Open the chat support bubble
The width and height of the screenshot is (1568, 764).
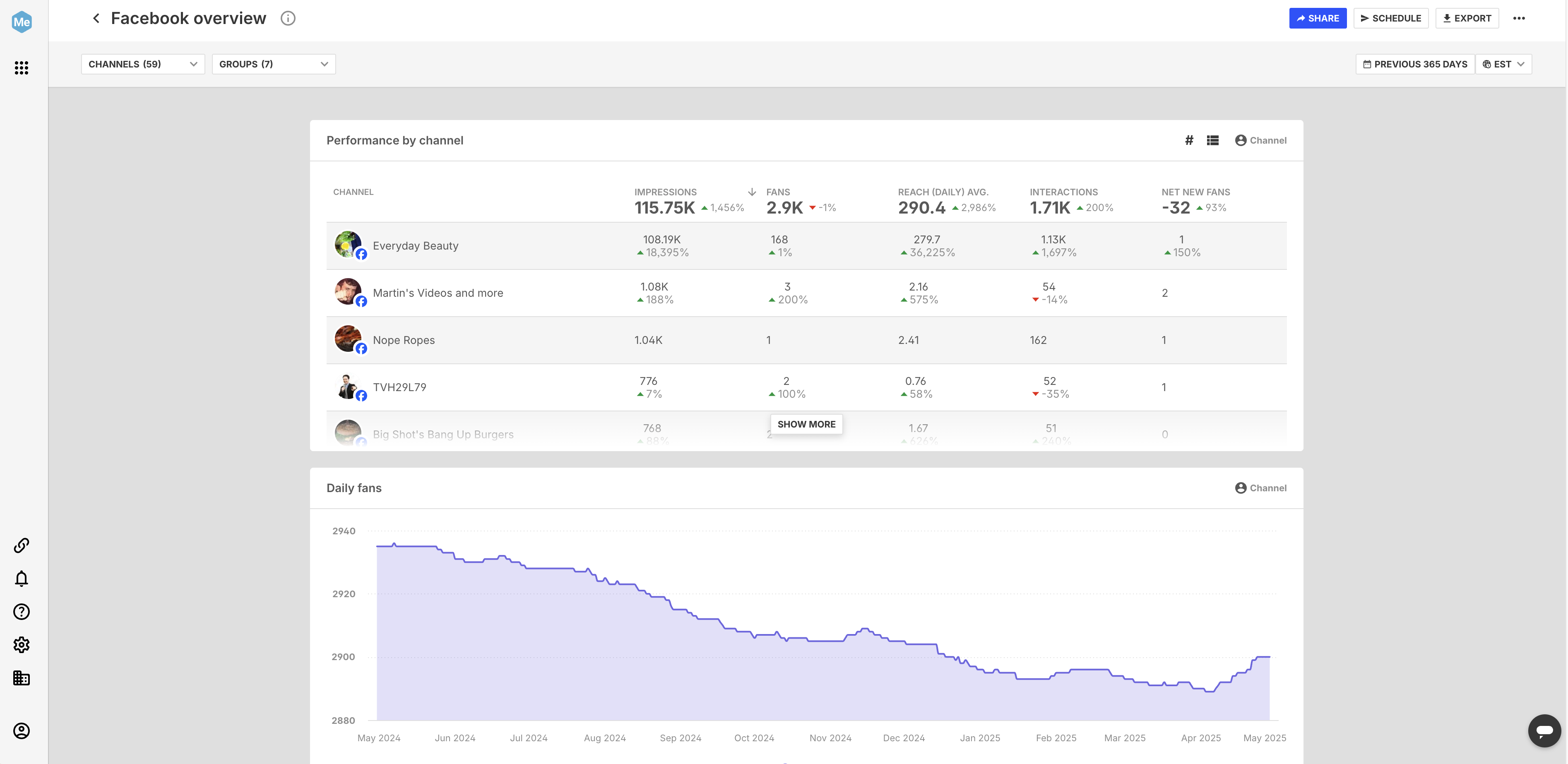click(1544, 730)
